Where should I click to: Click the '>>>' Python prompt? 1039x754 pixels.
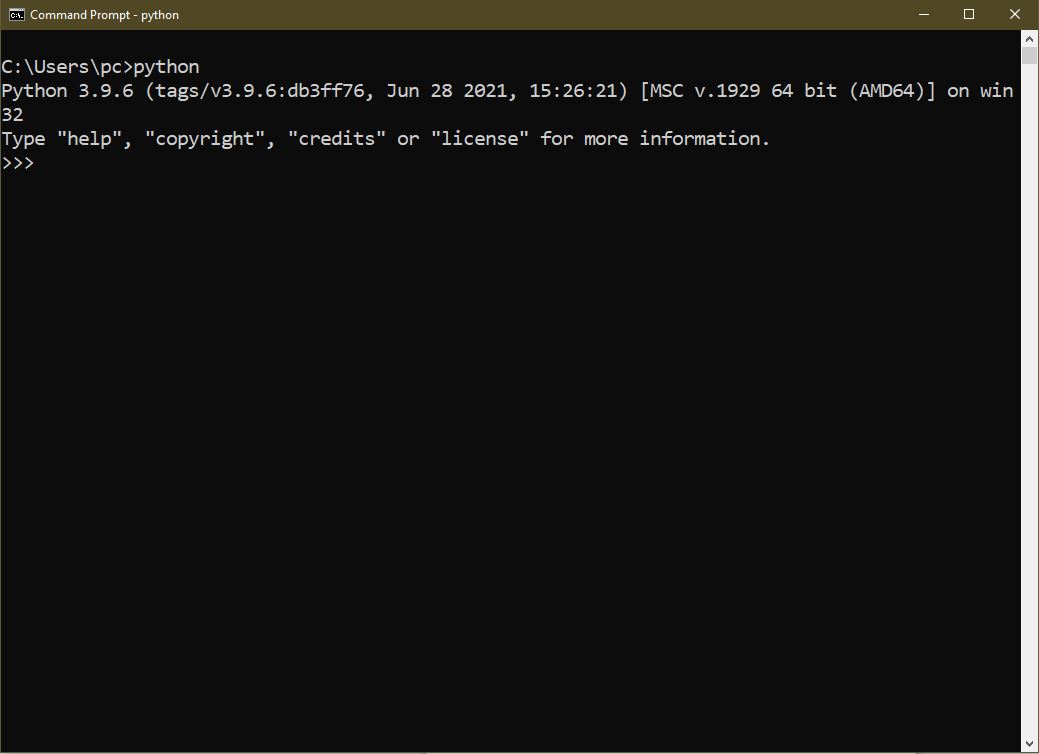coord(18,163)
